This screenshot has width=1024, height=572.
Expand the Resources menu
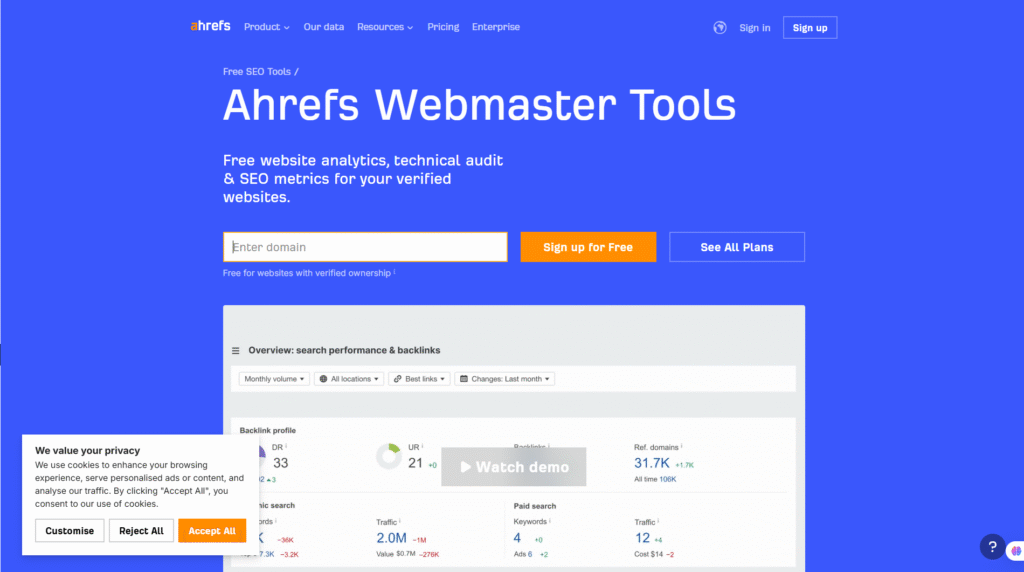(384, 27)
